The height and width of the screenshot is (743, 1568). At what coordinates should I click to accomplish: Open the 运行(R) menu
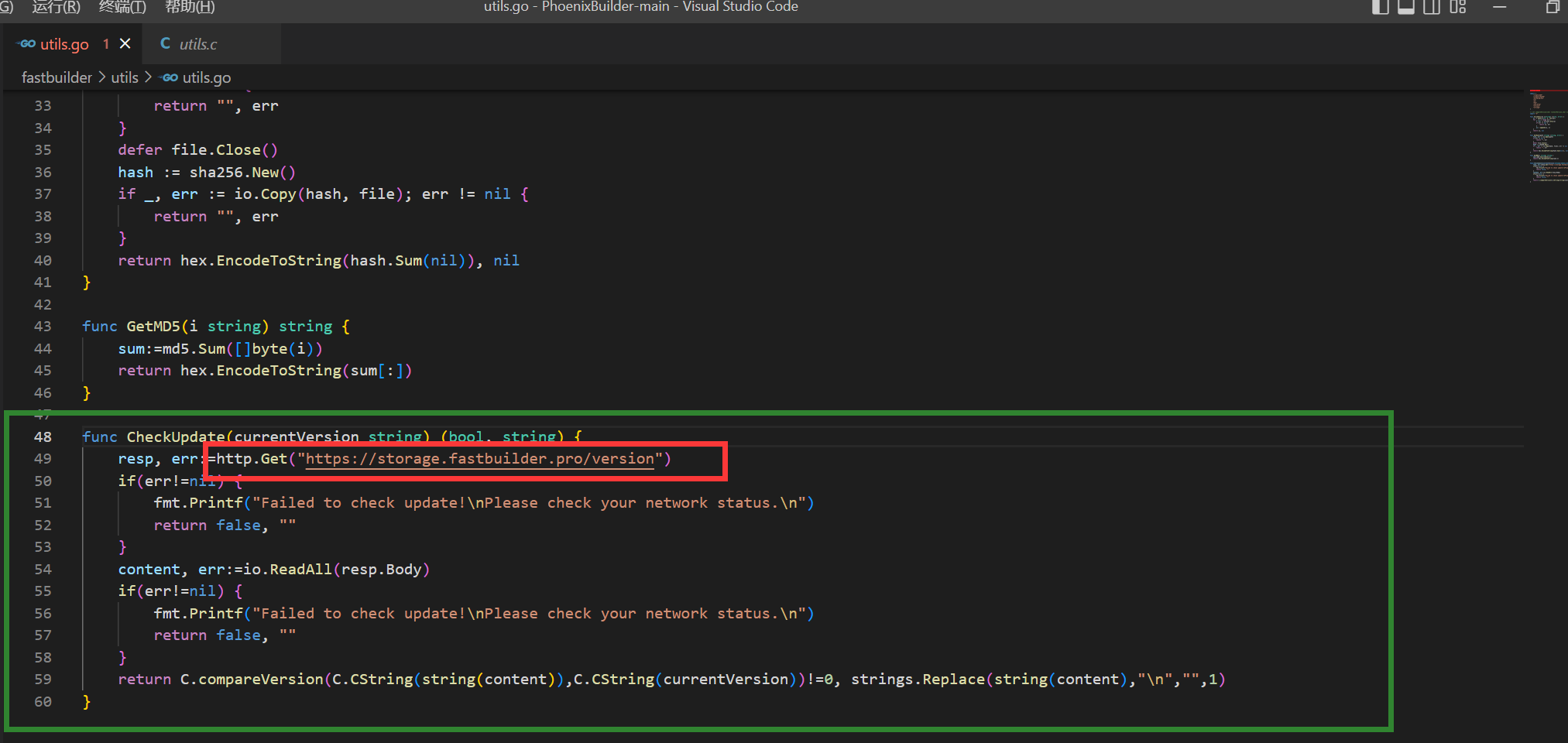click(55, 8)
